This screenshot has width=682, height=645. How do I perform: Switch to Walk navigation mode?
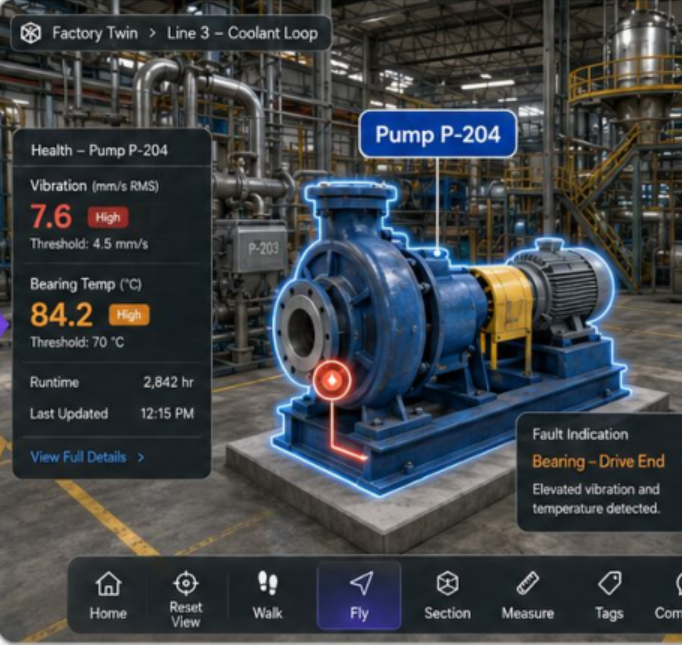pyautogui.click(x=267, y=595)
